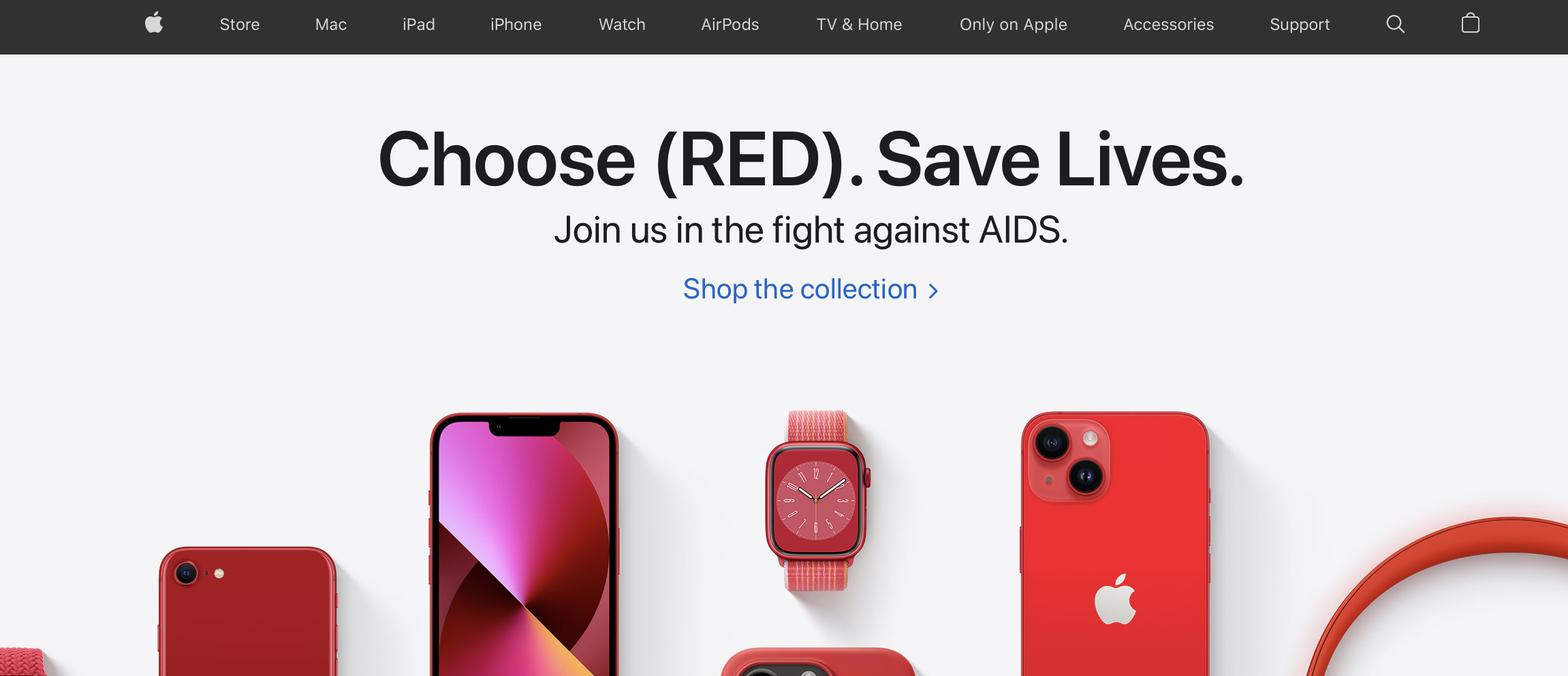Open the shopping bag icon
The width and height of the screenshot is (1568, 676).
(x=1471, y=23)
